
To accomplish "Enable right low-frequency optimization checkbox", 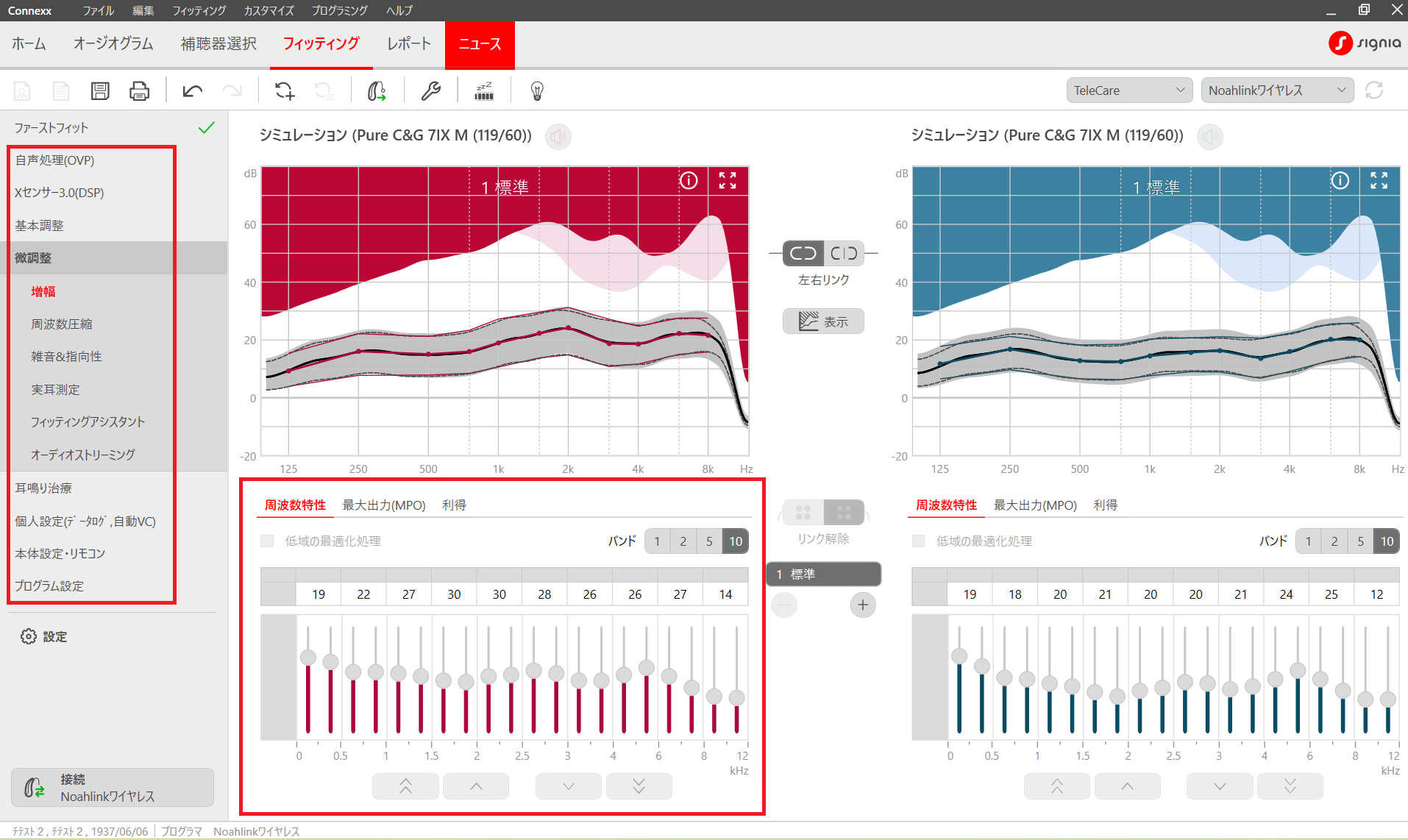I will tap(918, 541).
